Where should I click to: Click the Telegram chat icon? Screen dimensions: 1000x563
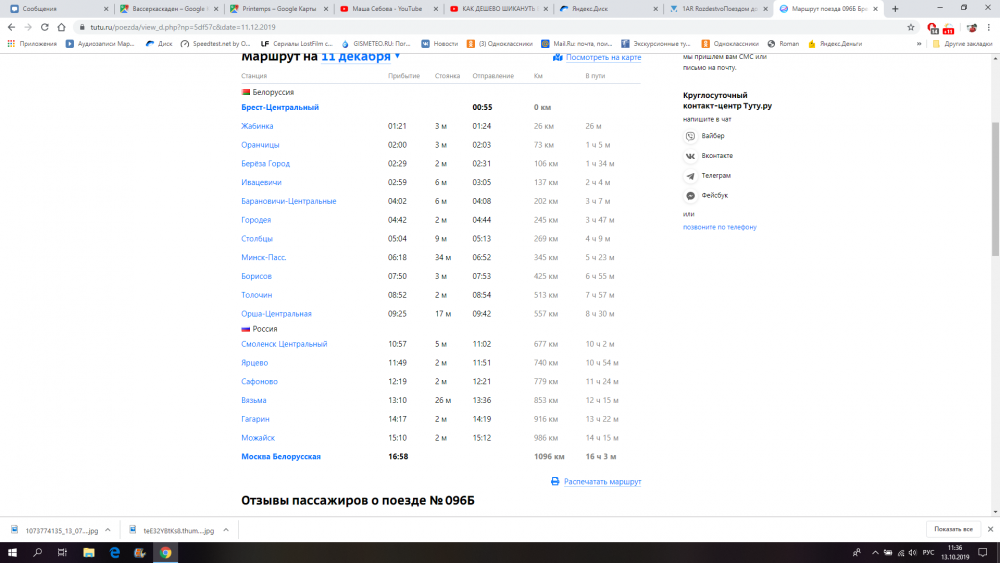tap(690, 175)
